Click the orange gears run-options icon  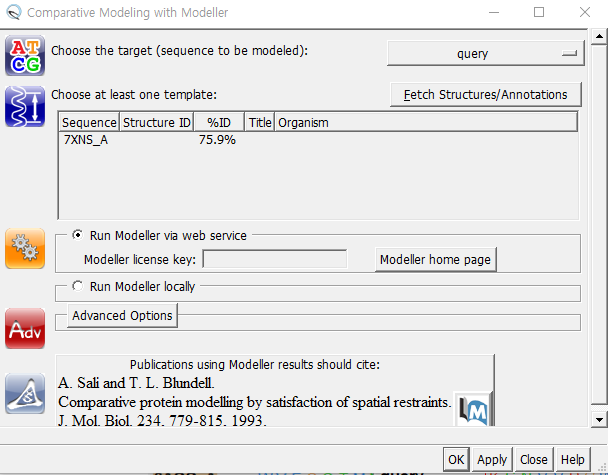coord(25,249)
